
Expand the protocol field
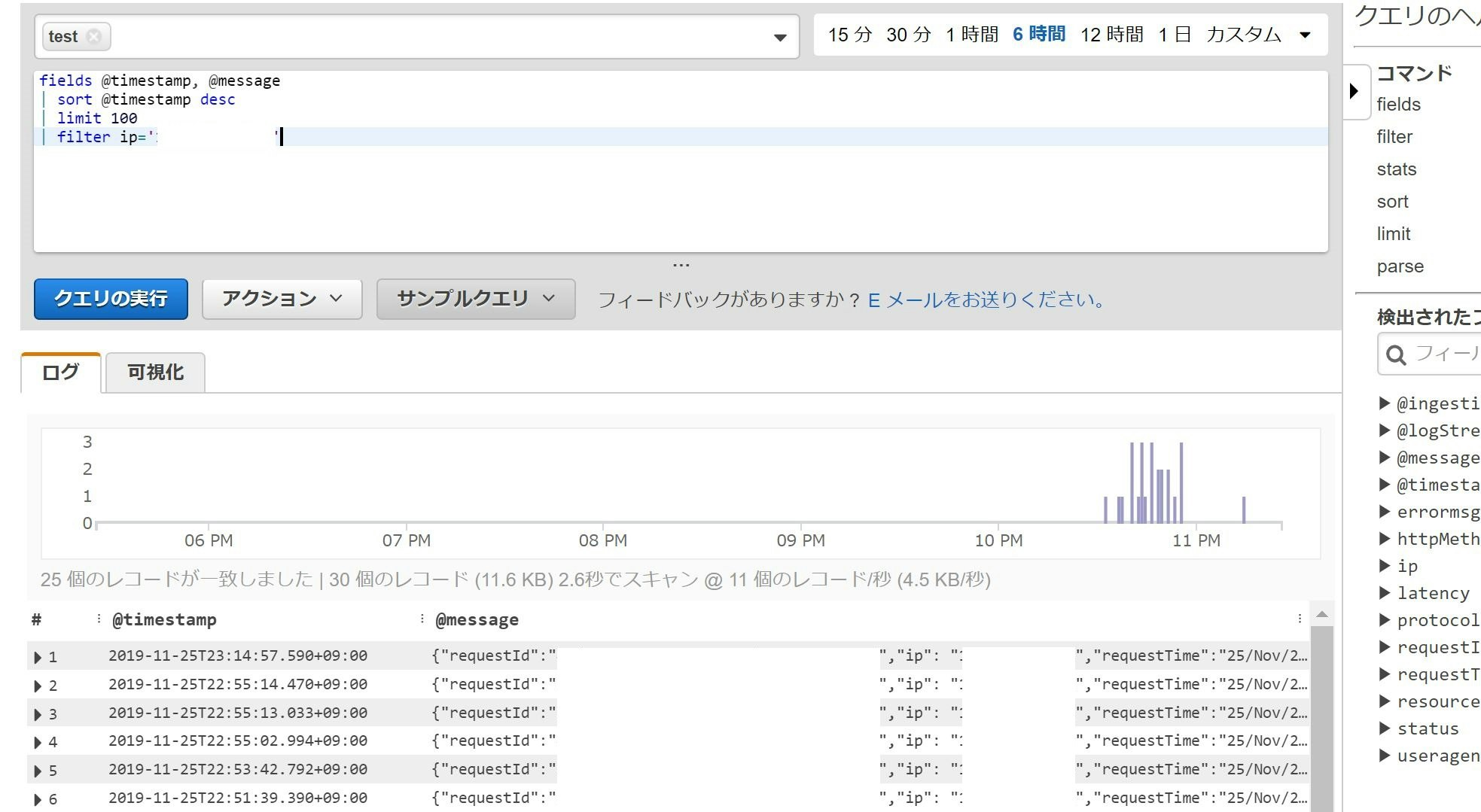click(1384, 620)
